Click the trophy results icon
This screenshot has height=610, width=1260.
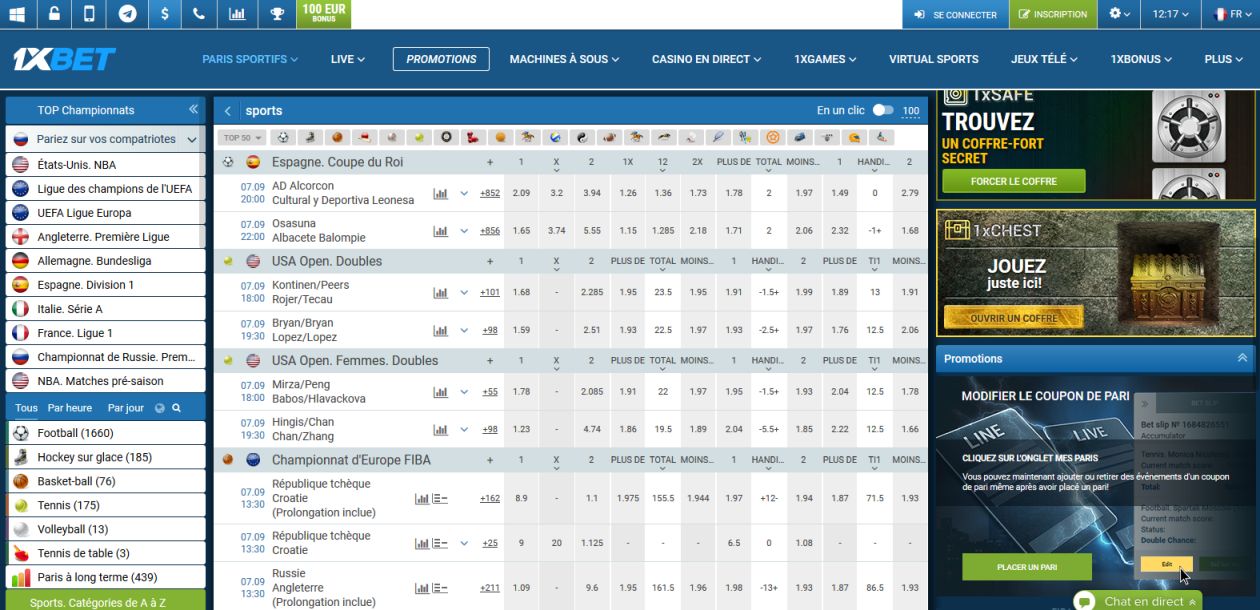click(x=276, y=14)
